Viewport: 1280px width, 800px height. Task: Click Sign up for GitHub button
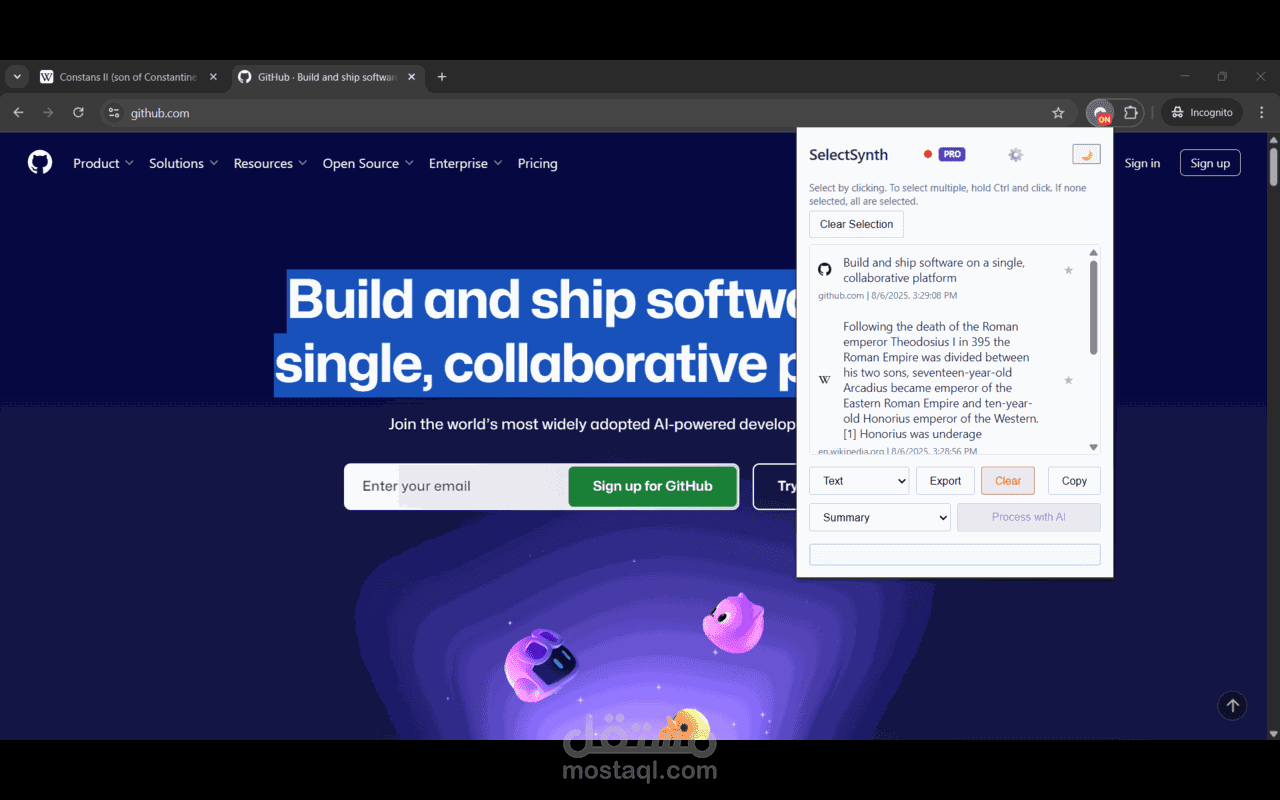[x=653, y=486]
